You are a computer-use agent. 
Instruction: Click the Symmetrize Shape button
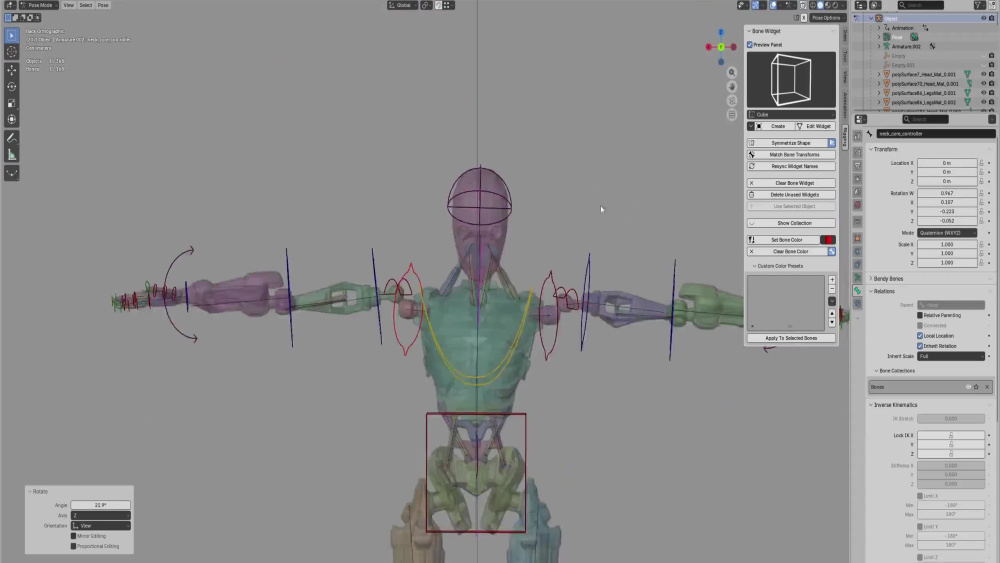click(788, 143)
